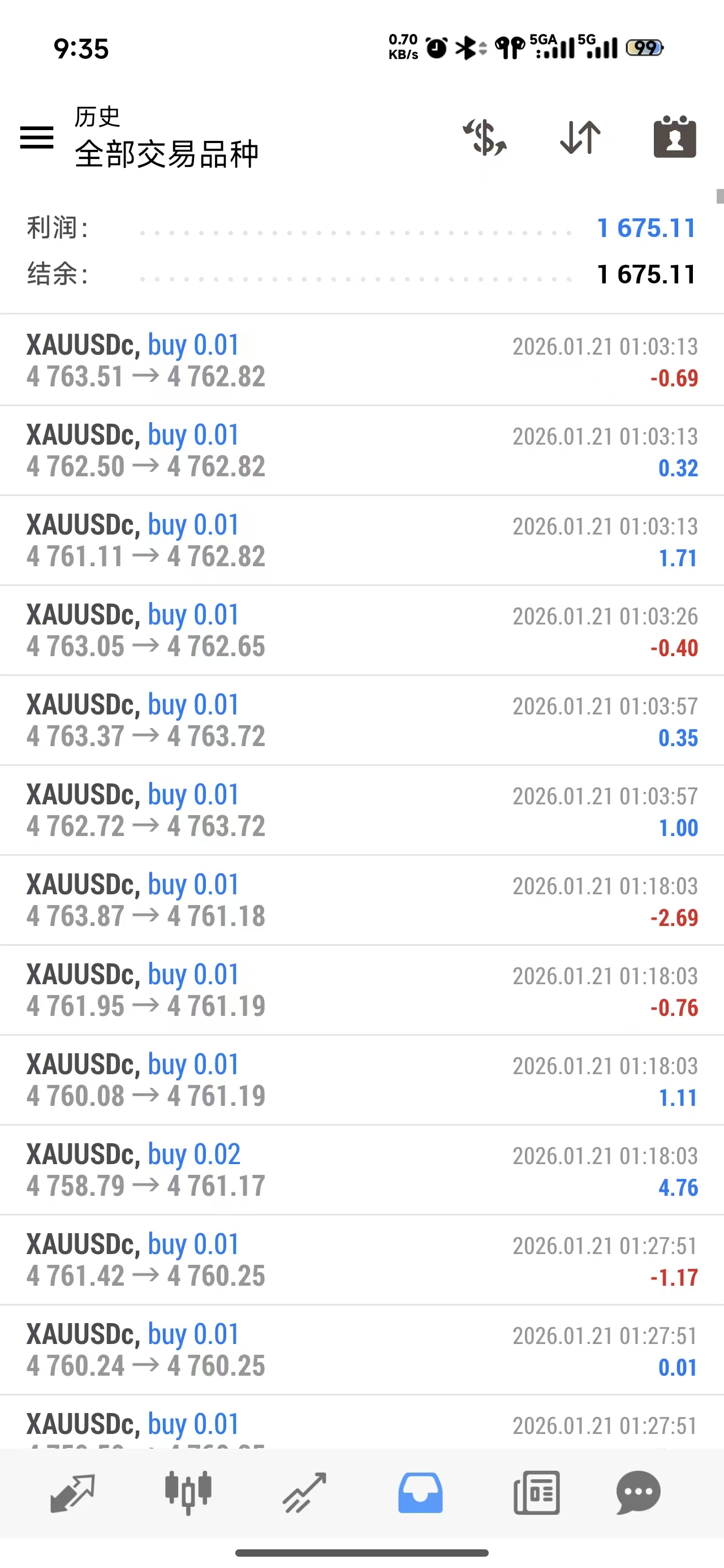Expand the trade opened at 4 761.11
This screenshot has height=1568, width=724.
[x=361, y=541]
